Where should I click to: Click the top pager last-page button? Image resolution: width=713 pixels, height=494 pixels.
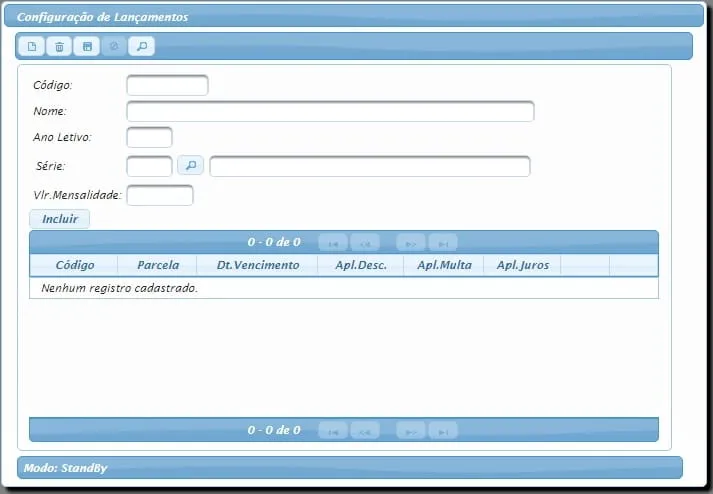443,243
